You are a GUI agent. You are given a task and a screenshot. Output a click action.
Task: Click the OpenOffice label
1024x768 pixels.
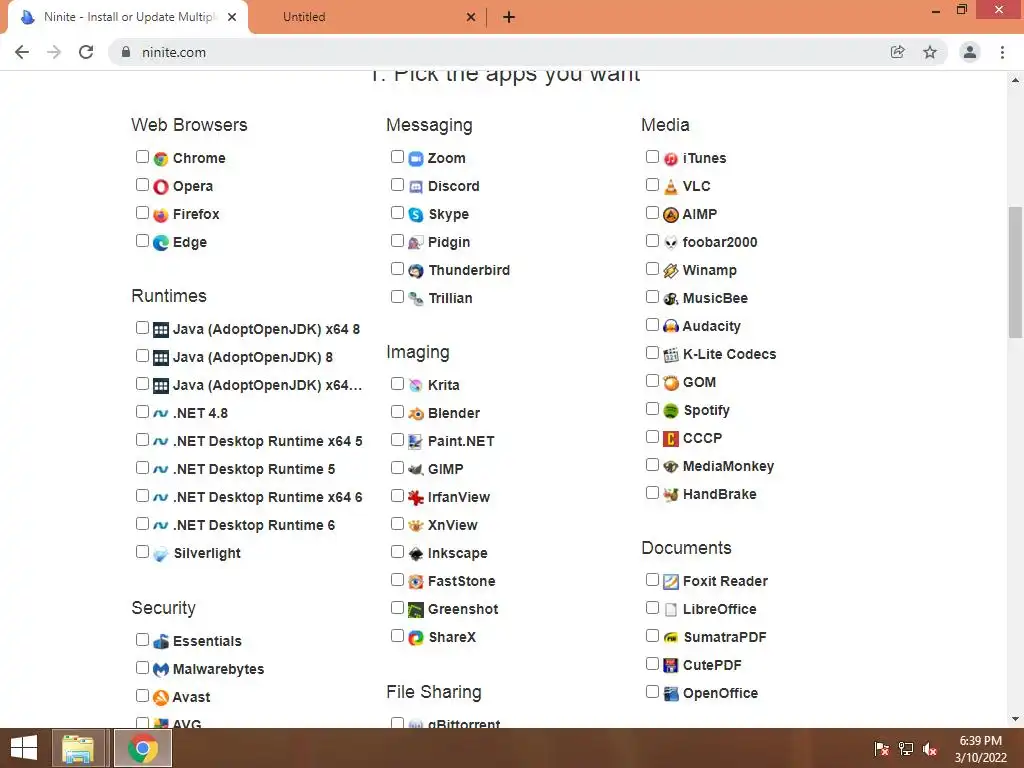720,694
